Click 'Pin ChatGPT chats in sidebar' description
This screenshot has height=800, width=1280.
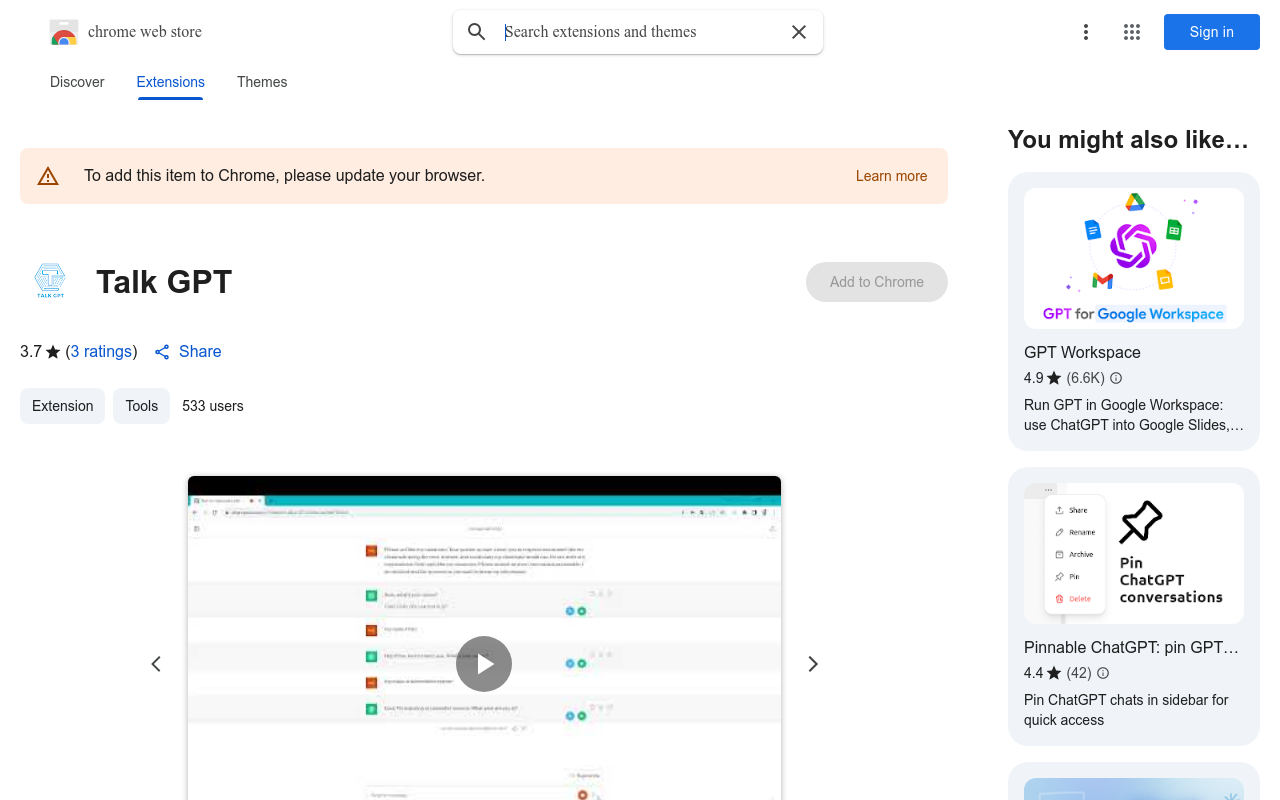(x=1126, y=710)
